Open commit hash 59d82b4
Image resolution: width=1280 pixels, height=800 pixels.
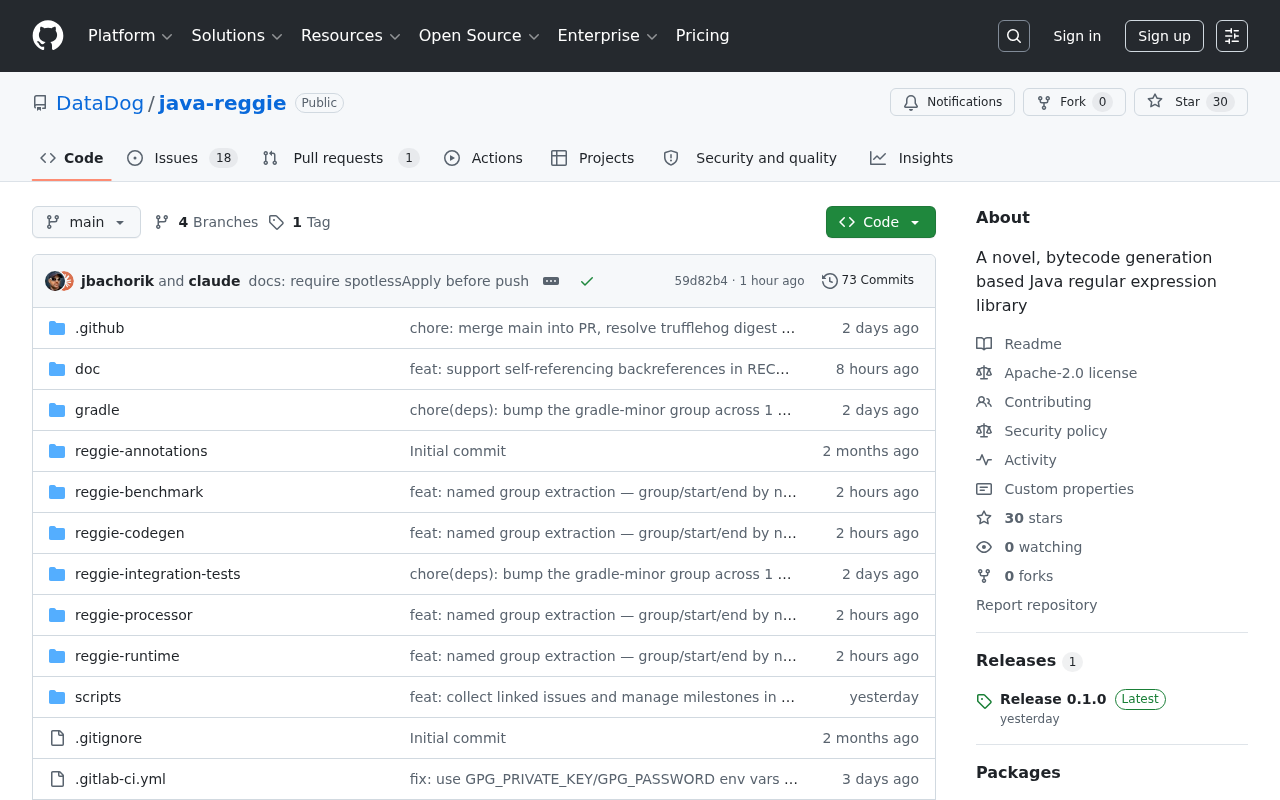[701, 281]
